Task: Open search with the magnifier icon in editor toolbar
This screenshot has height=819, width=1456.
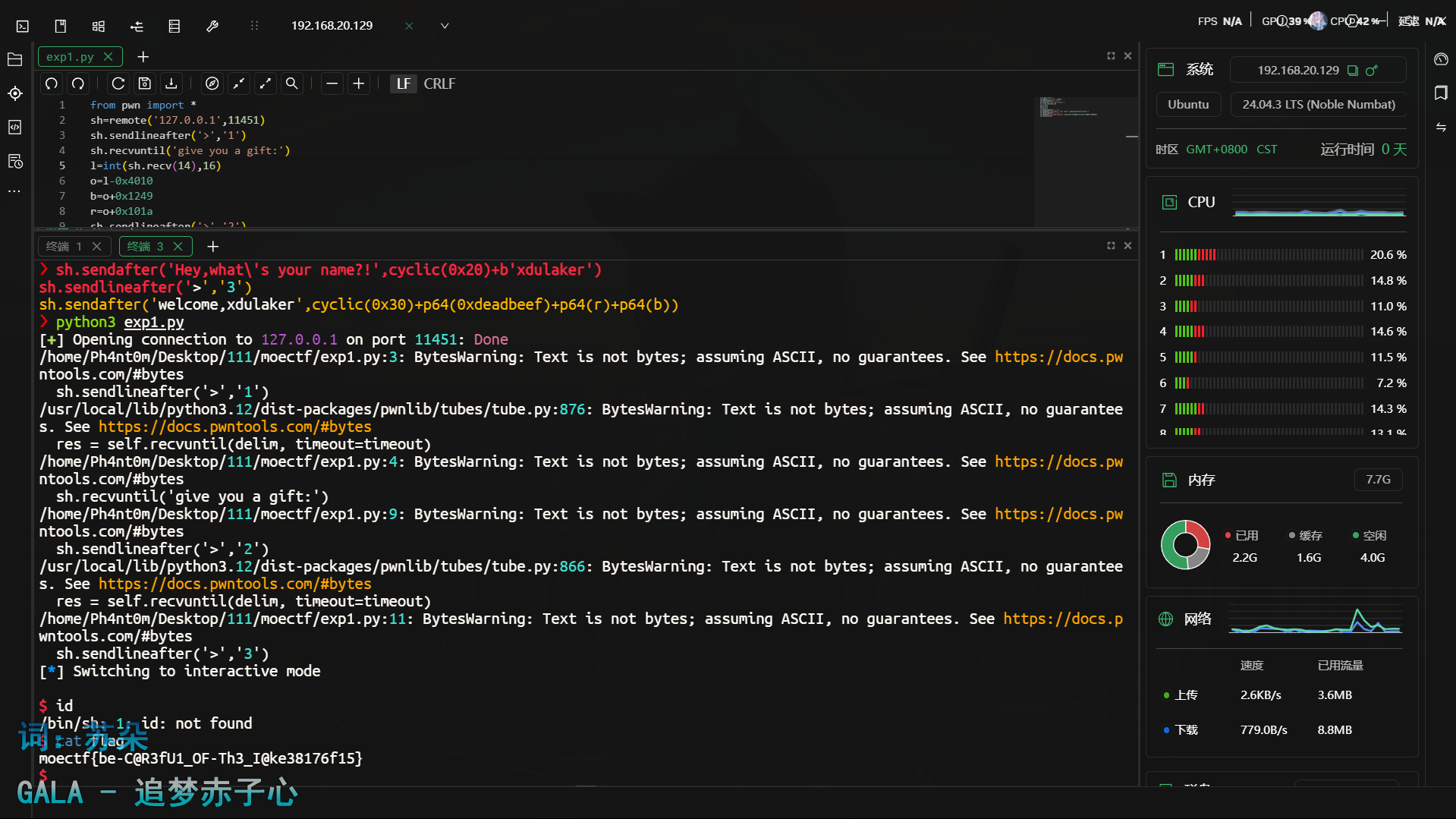Action: pyautogui.click(x=291, y=83)
